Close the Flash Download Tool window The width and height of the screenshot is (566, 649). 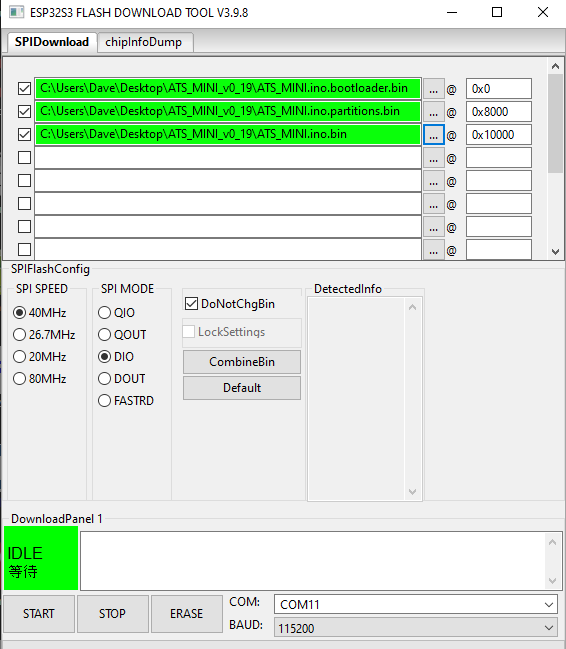[543, 12]
